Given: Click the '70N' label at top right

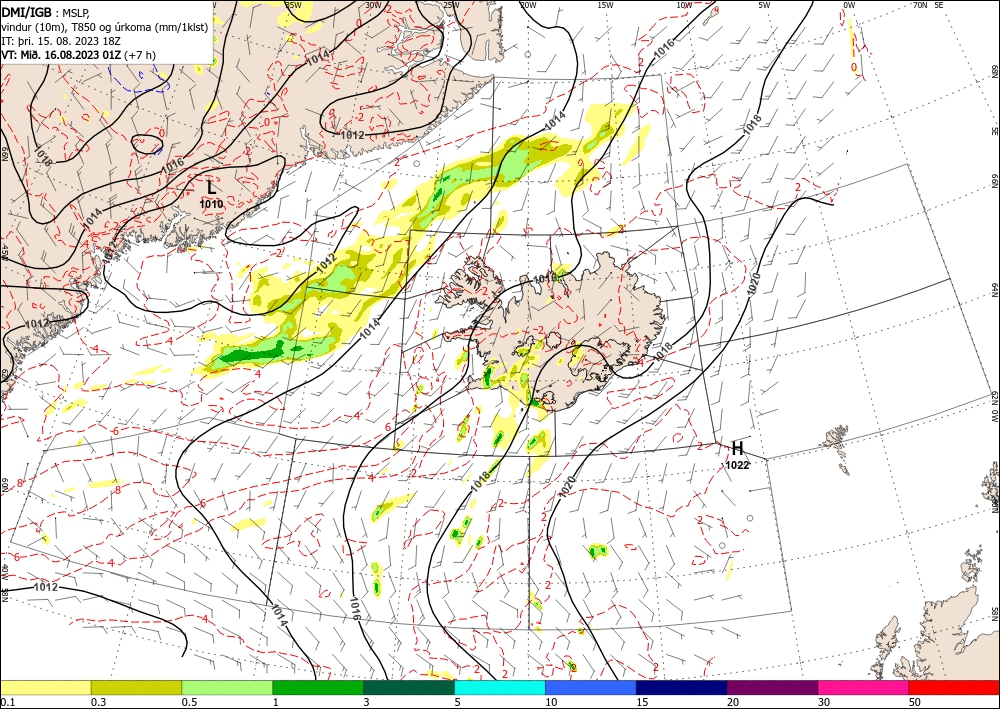Looking at the screenshot, I should tap(920, 5).
